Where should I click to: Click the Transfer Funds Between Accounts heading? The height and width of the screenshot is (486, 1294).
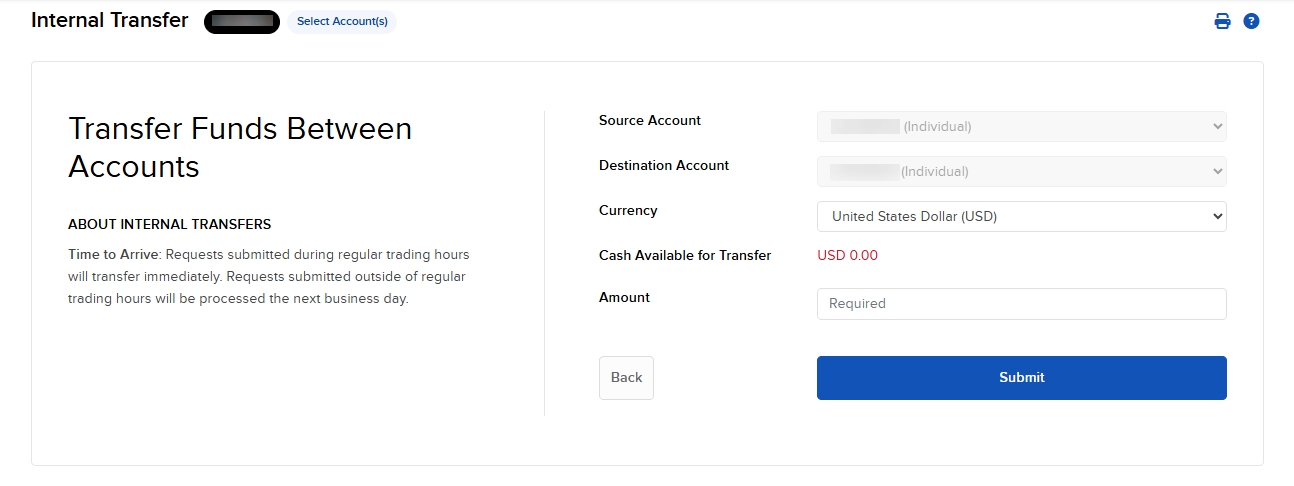240,147
